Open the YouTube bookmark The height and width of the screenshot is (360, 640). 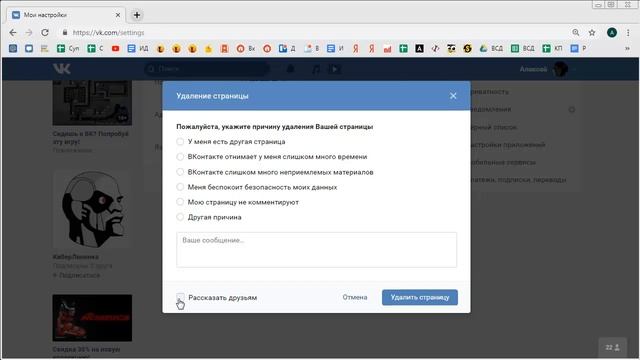pos(116,49)
